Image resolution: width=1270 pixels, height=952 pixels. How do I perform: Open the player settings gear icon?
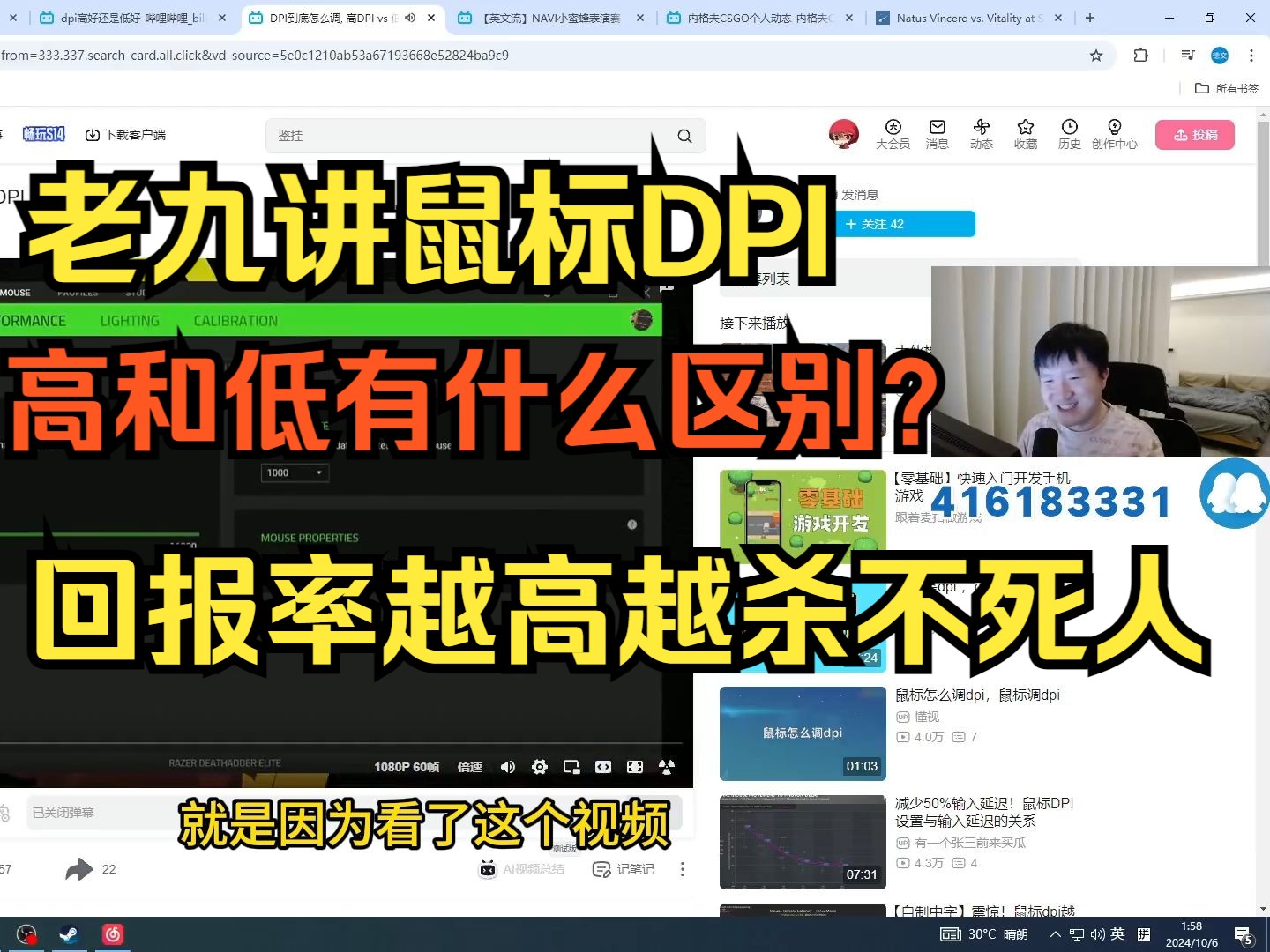539,767
